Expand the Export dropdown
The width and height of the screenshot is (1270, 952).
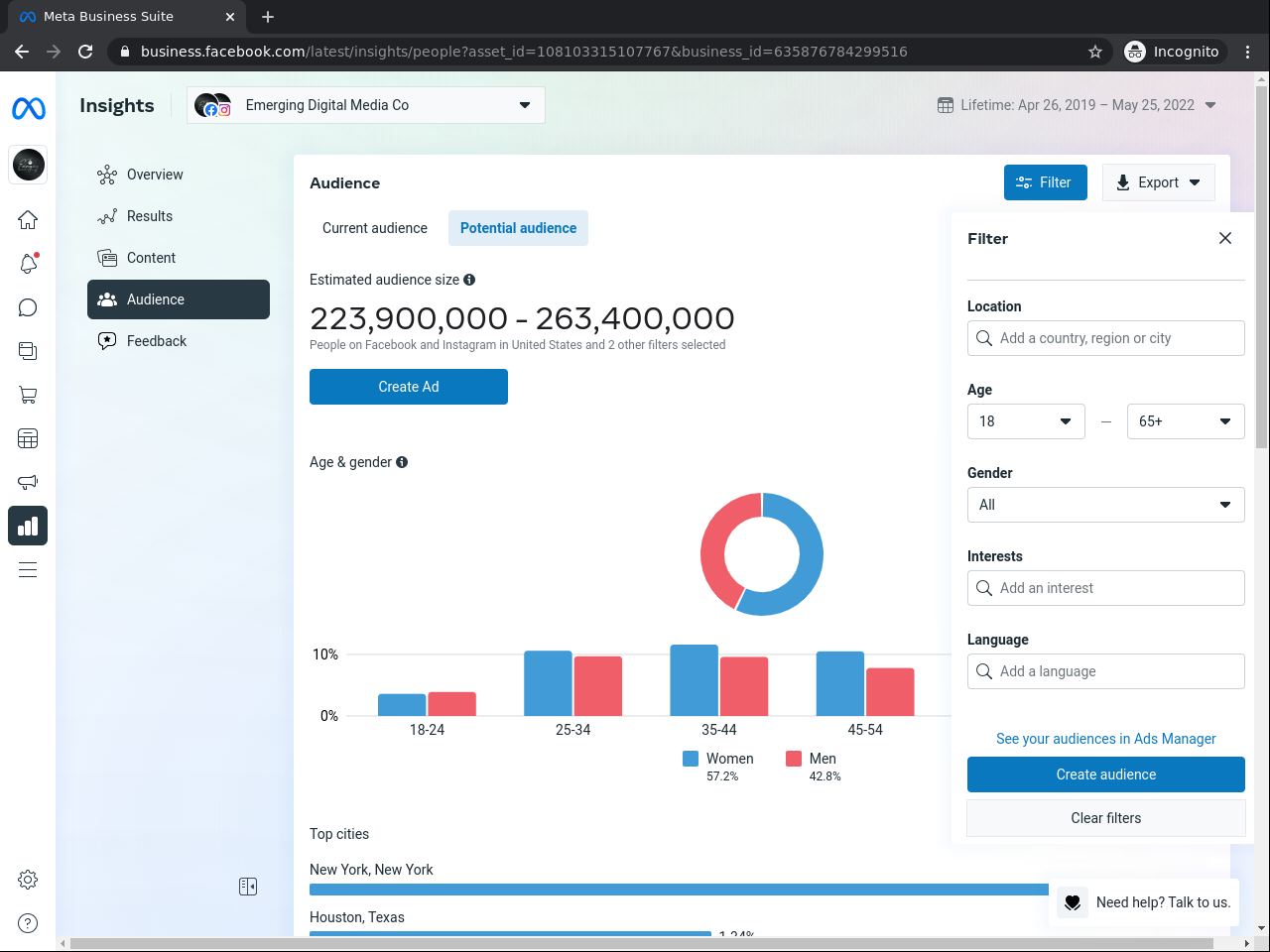1159,182
